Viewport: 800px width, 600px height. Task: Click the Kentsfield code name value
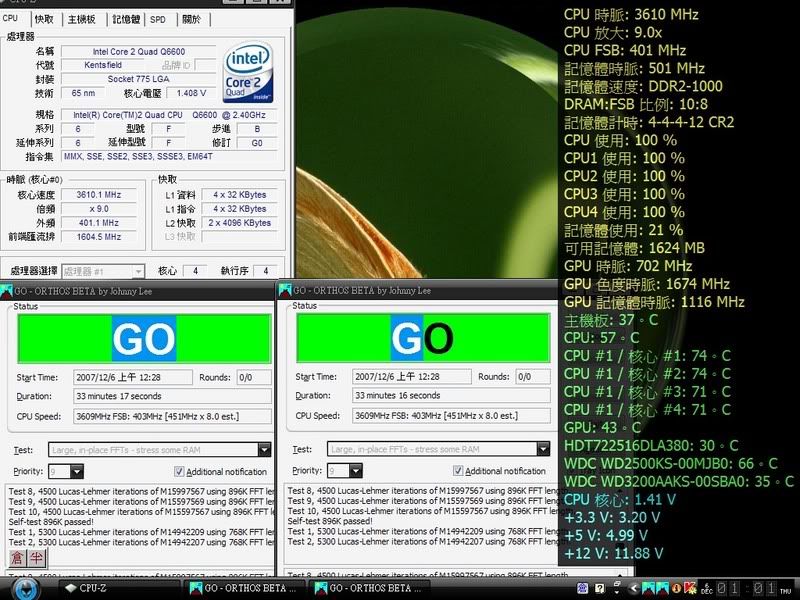103,65
